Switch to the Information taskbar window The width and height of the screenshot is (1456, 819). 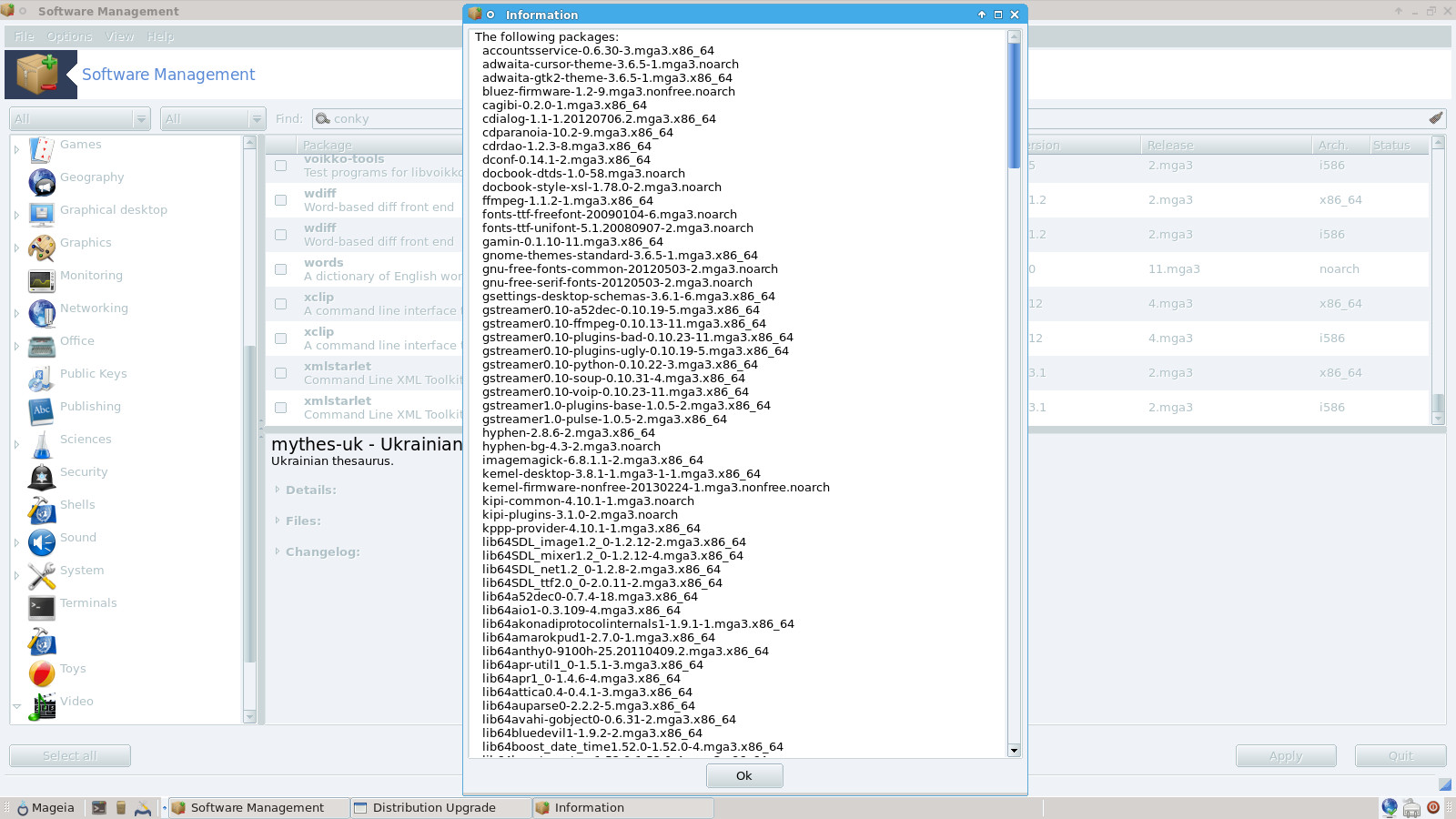(x=623, y=807)
